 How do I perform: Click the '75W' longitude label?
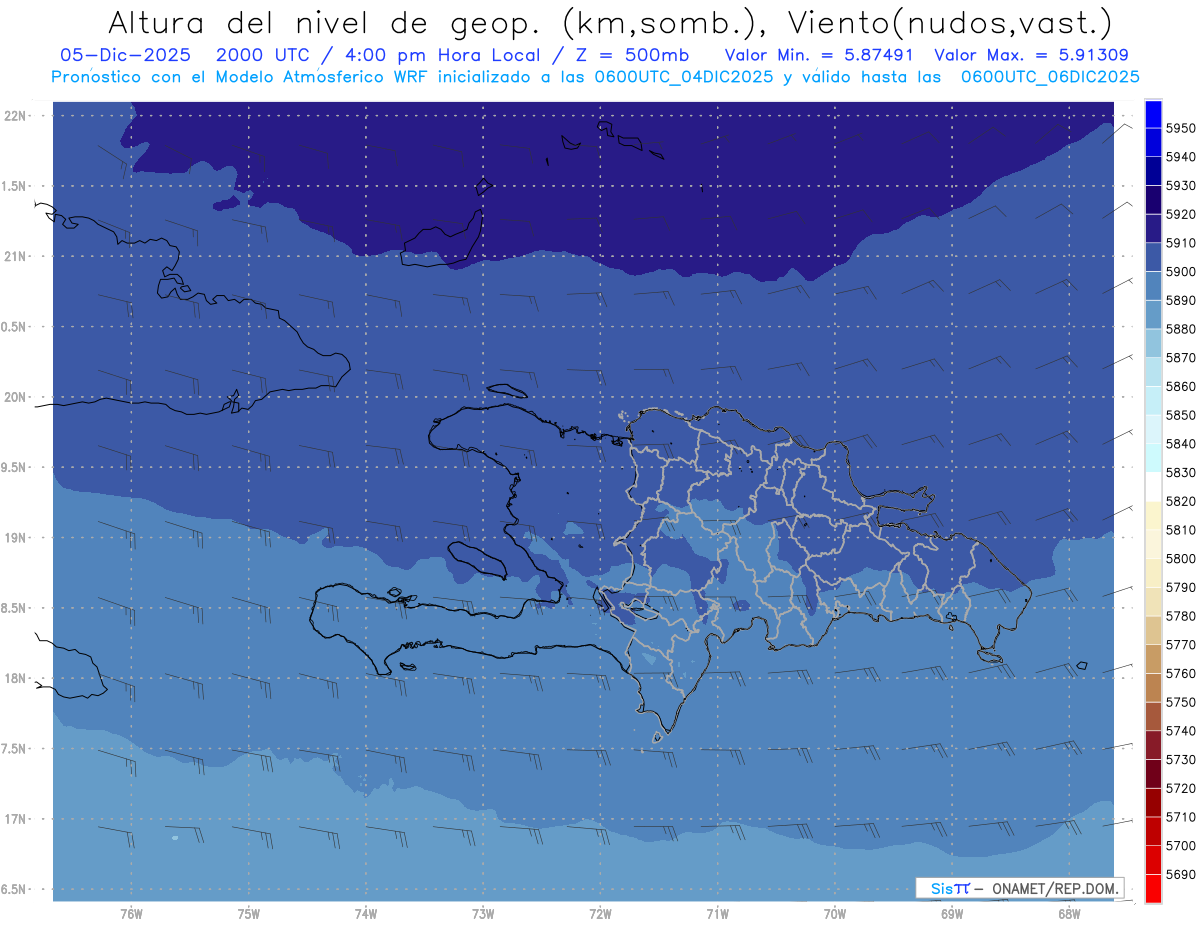click(x=249, y=913)
